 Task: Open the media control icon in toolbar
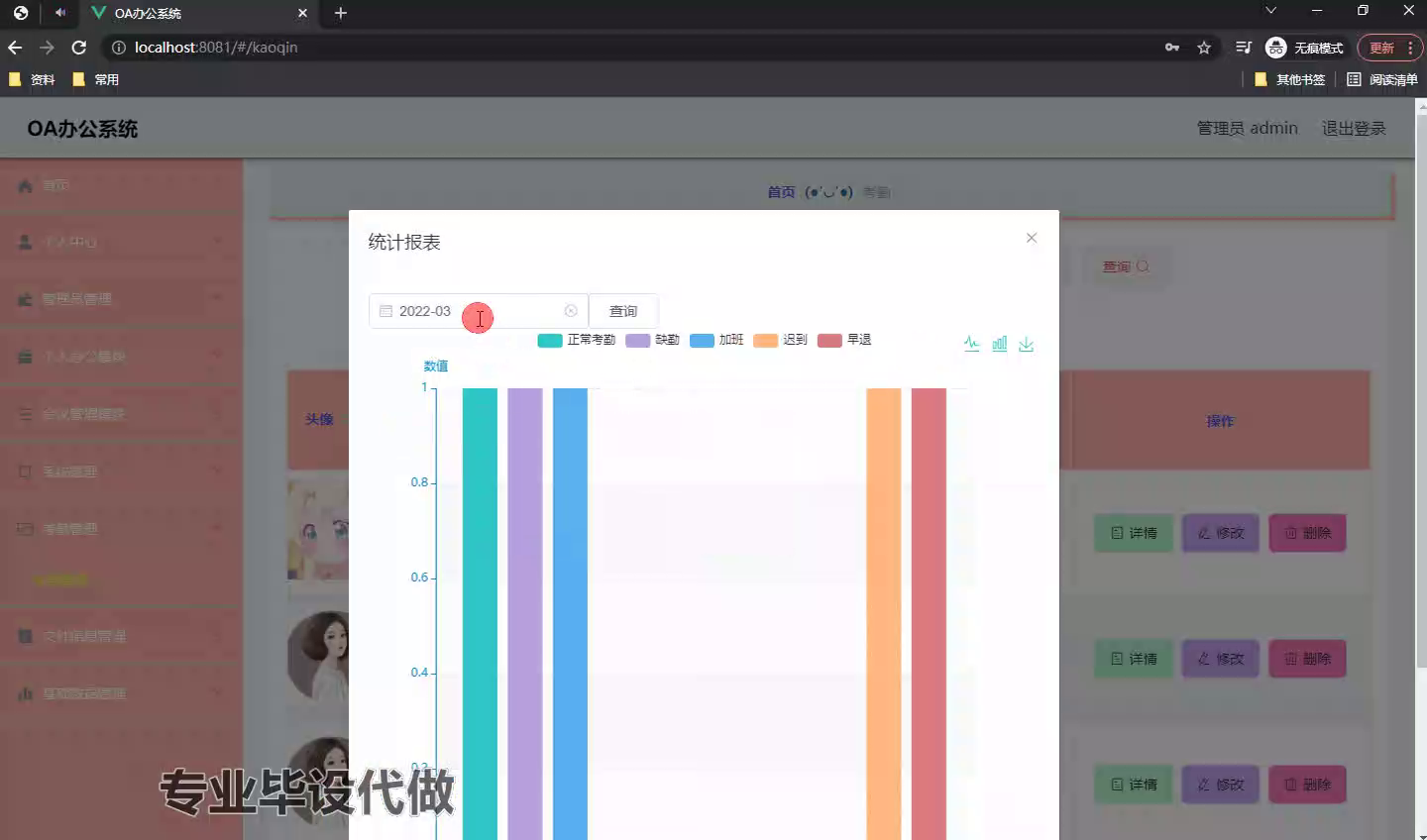(x=1244, y=48)
